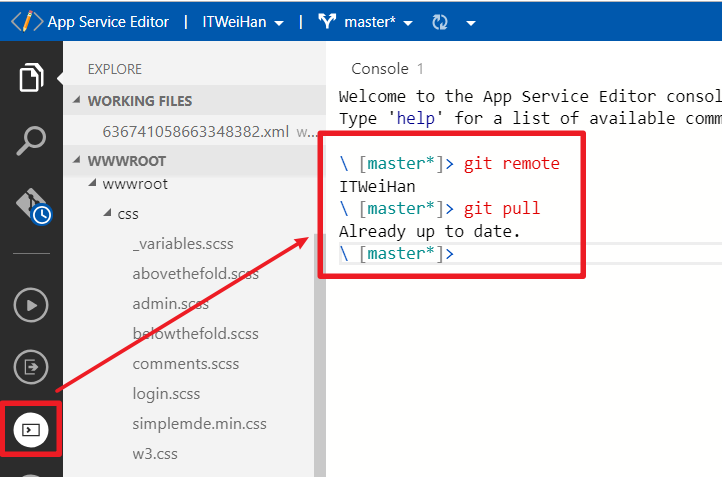The height and width of the screenshot is (478, 722).
Task: Open abovethefold.scss file
Action: click(195, 274)
